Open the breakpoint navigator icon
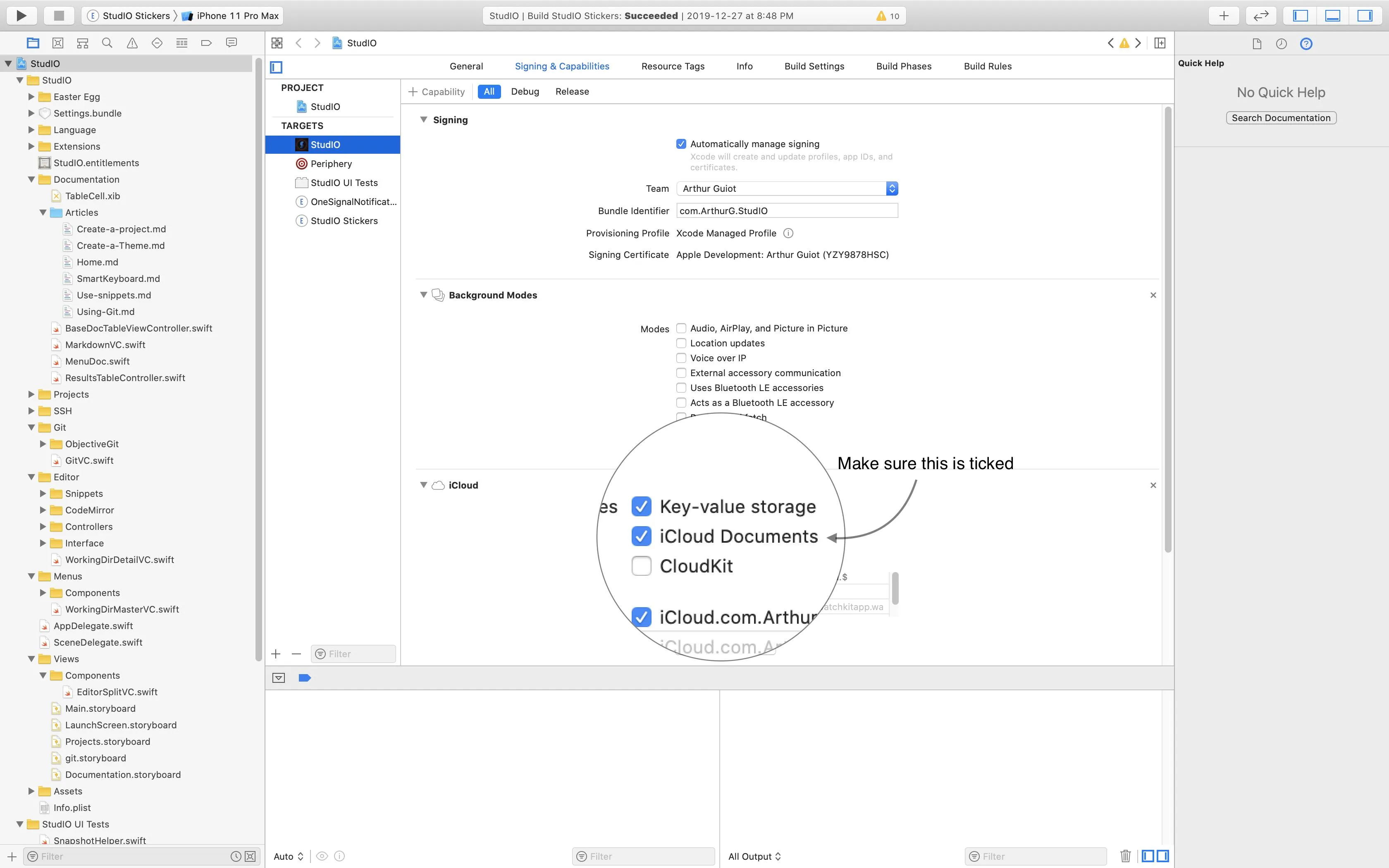Image resolution: width=1389 pixels, height=868 pixels. click(207, 43)
